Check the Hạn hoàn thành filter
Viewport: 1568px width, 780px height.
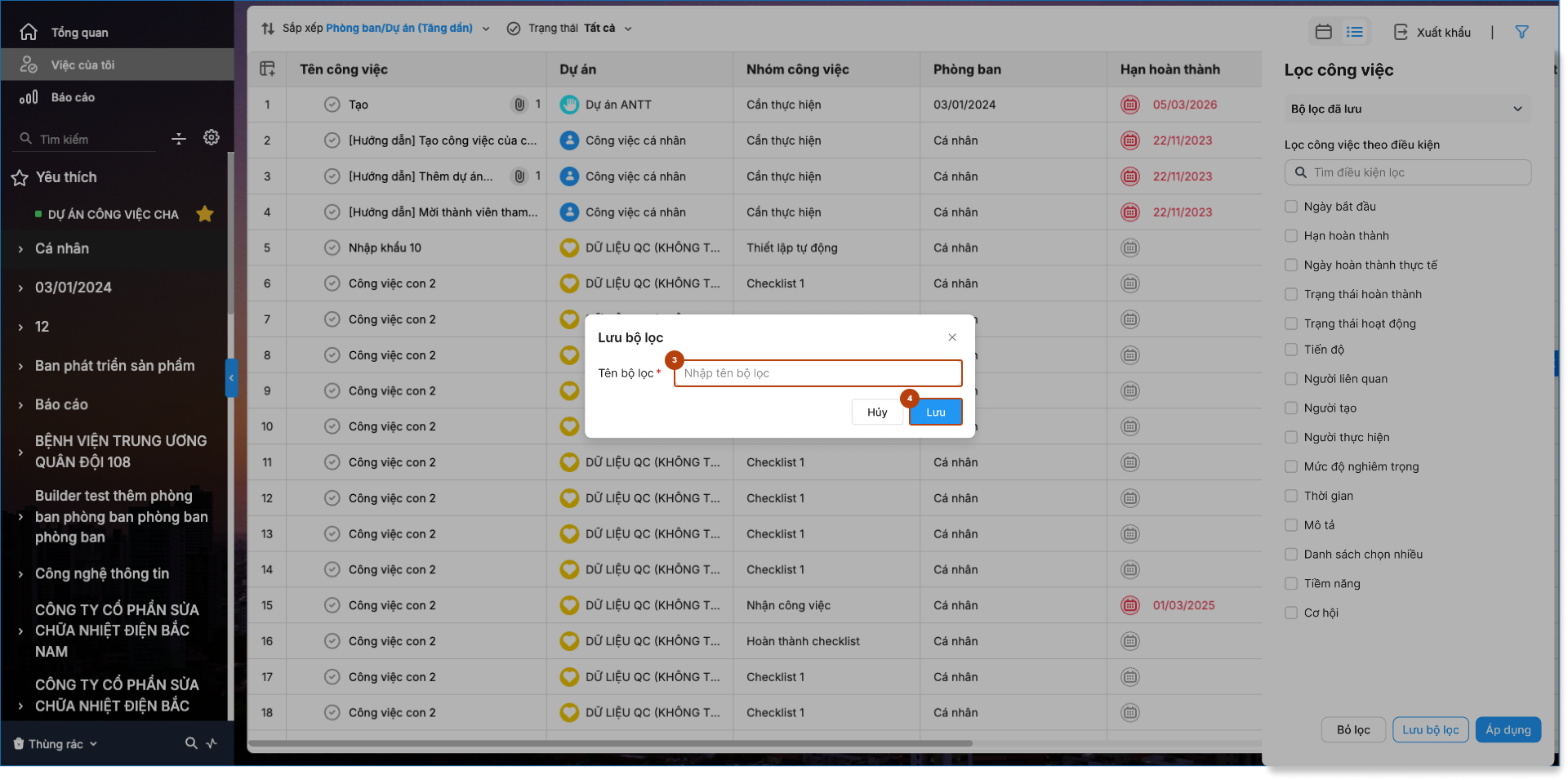click(x=1291, y=236)
